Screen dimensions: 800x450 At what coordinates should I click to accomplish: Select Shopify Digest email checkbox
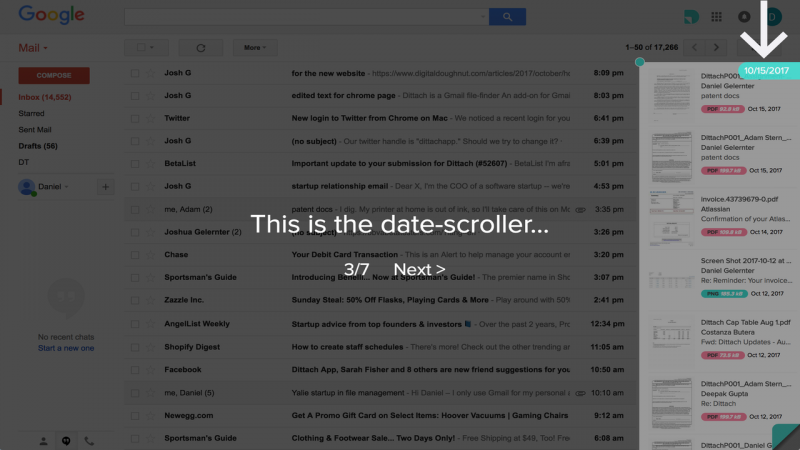[x=135, y=347]
